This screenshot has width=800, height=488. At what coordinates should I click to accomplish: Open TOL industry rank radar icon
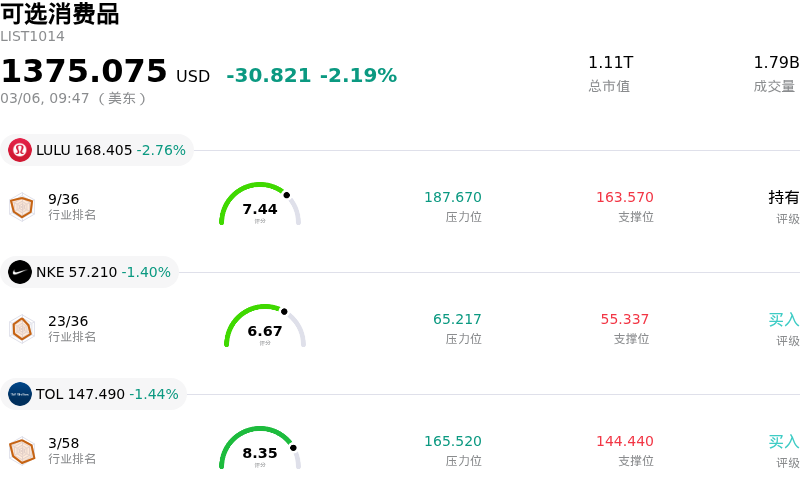point(21,450)
